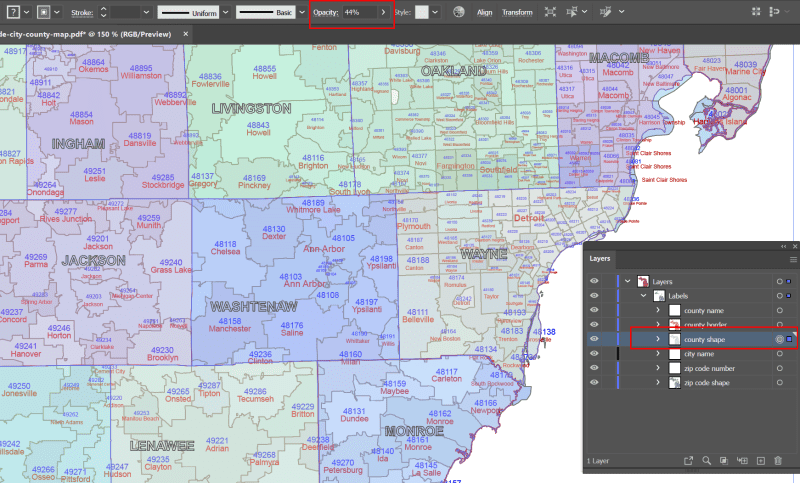Open the graphic Style dropdown arrow

[x=435, y=12]
